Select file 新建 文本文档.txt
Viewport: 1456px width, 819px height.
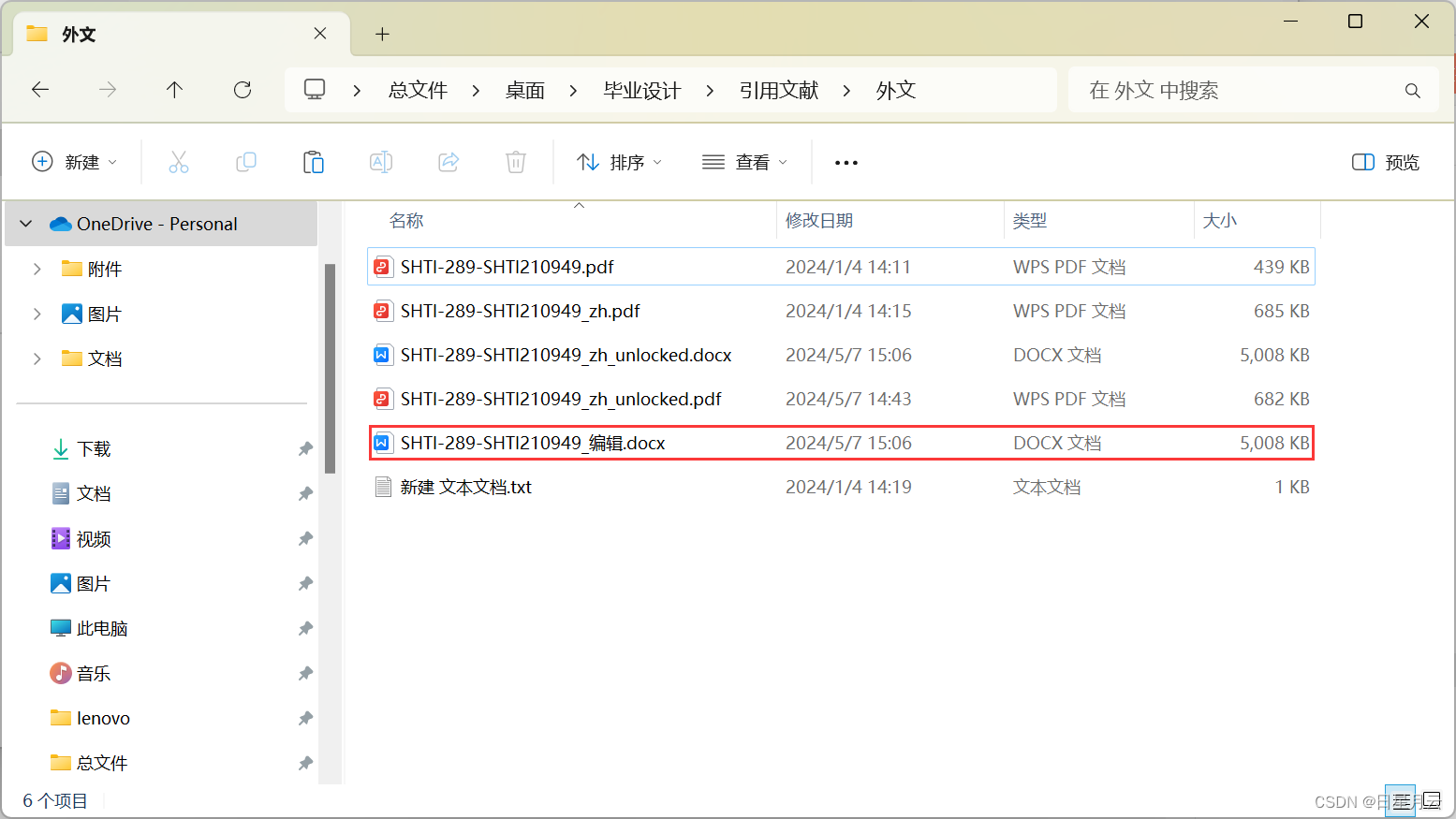click(842, 487)
